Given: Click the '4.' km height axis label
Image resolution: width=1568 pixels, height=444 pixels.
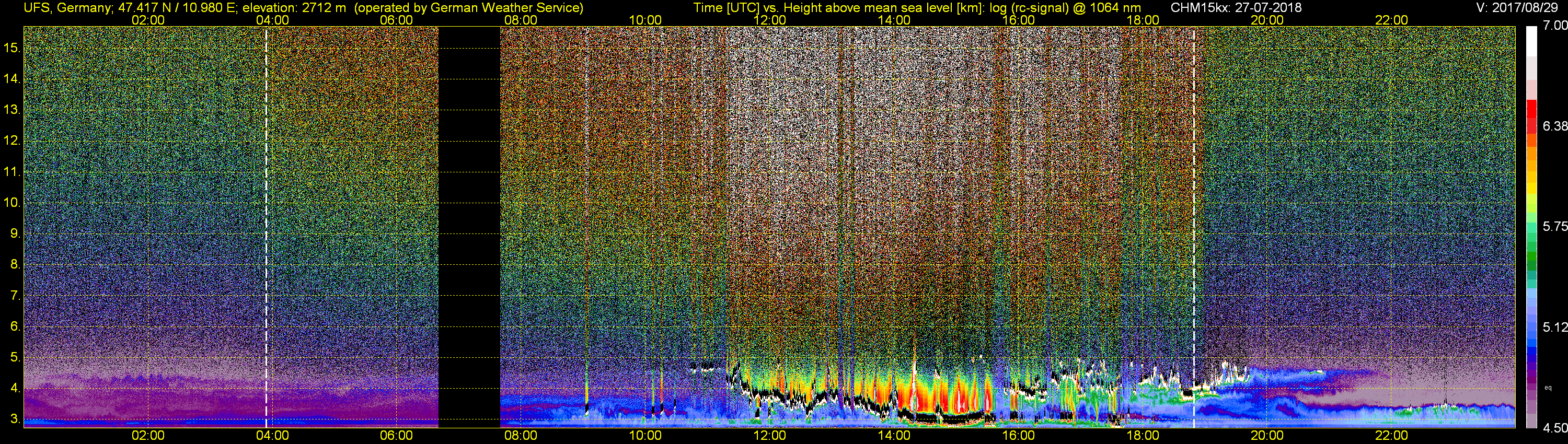Looking at the screenshot, I should tap(16, 388).
